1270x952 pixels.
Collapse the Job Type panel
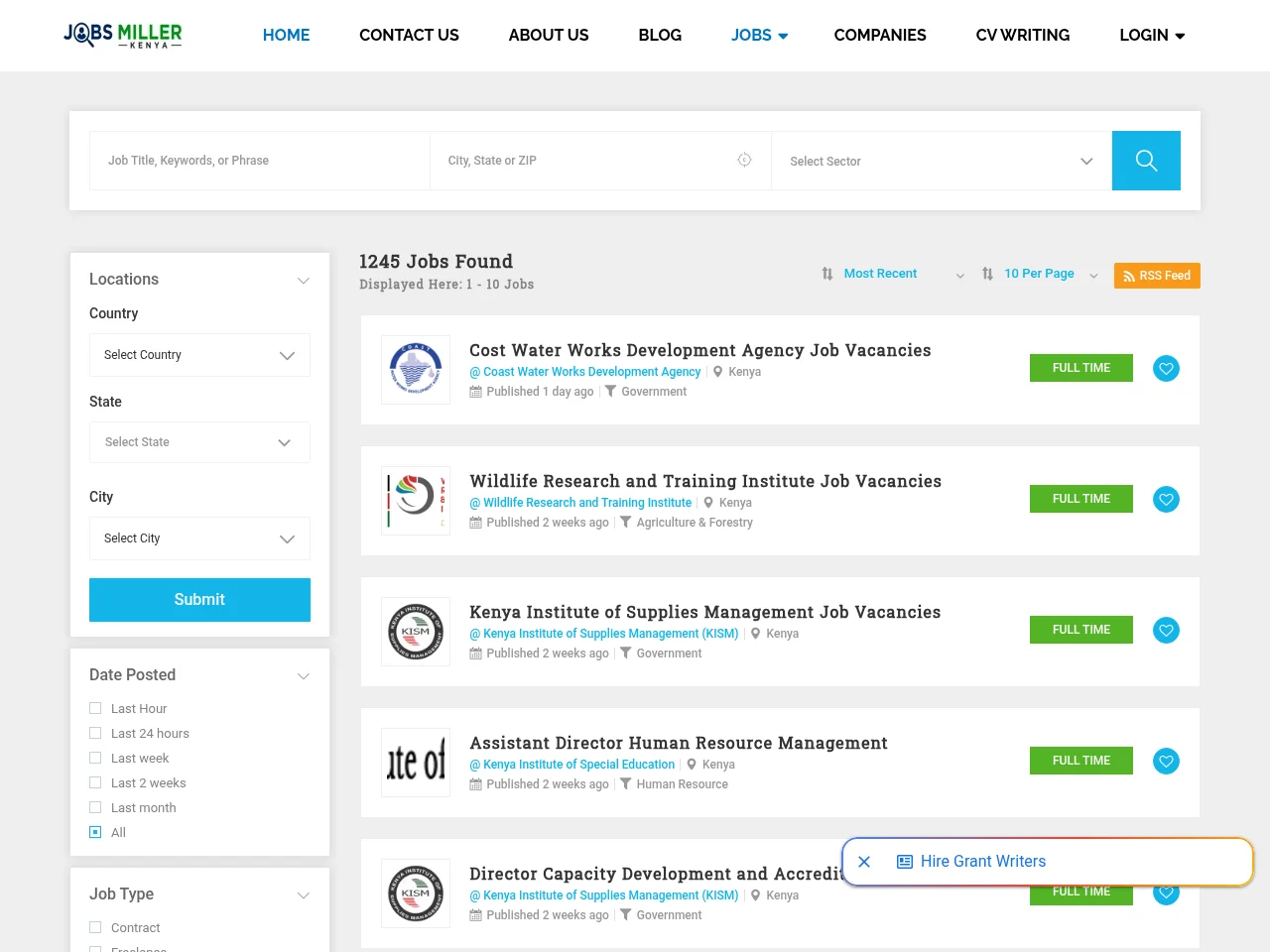pyautogui.click(x=304, y=894)
